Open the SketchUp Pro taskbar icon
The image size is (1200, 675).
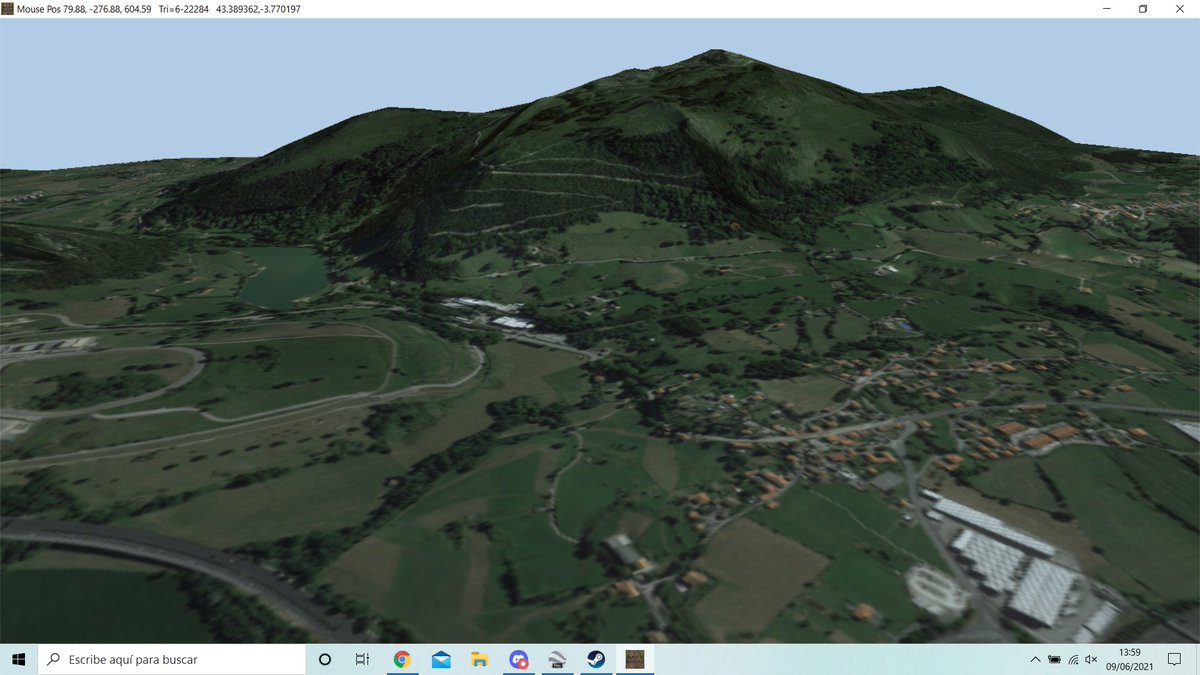[557, 659]
